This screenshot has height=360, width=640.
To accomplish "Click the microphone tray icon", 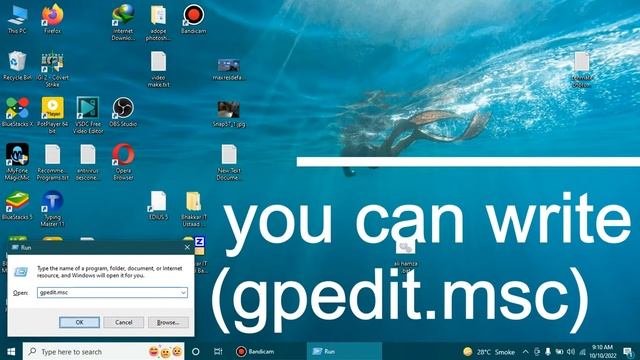I will [x=548, y=351].
